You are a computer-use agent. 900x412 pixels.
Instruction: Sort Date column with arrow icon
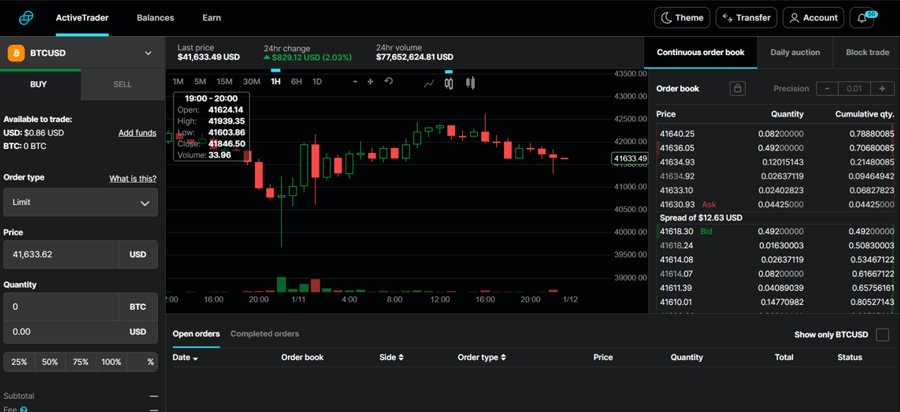195,358
